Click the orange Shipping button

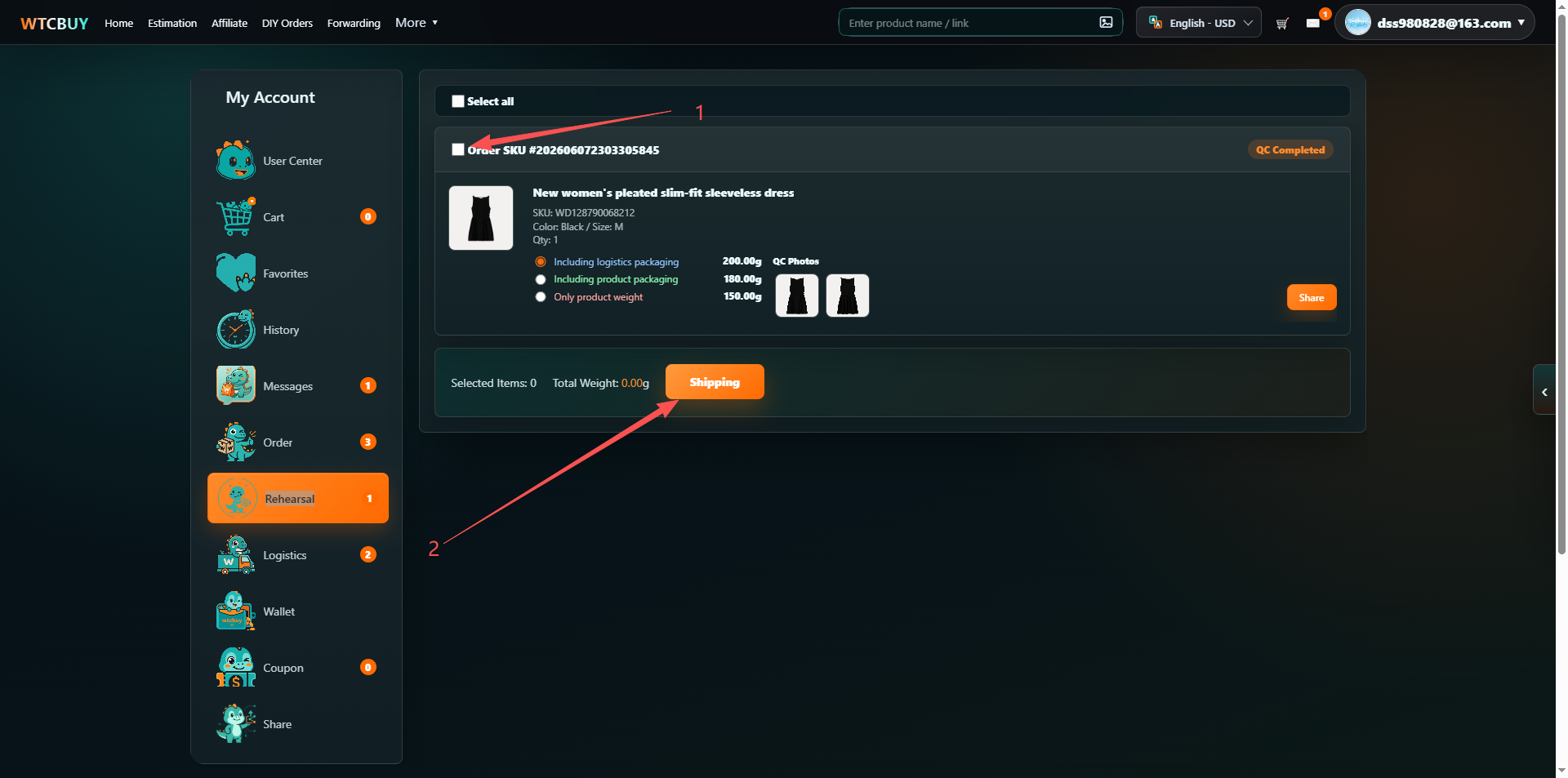715,382
